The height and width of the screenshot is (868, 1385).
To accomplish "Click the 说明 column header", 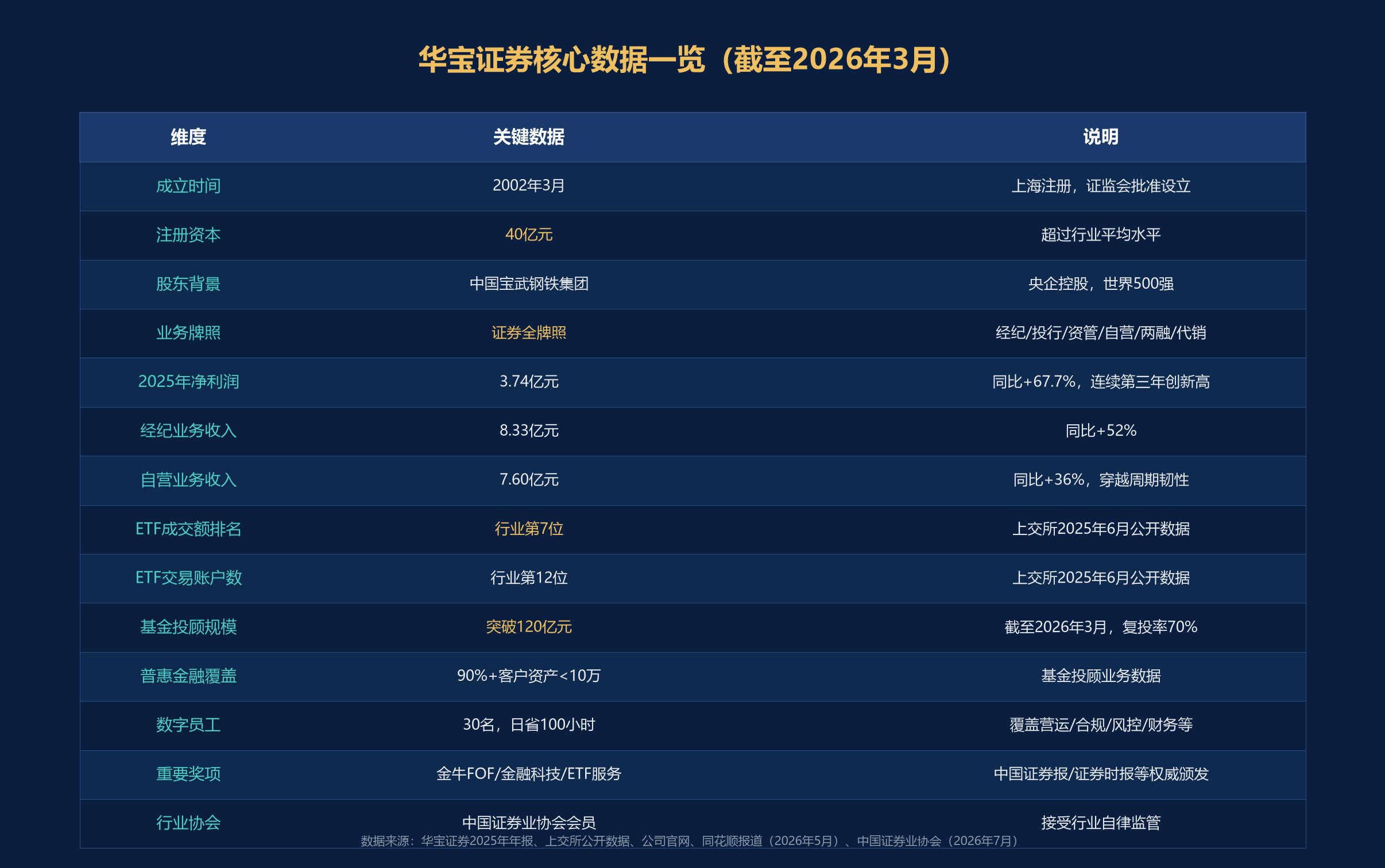I will pos(1101,137).
